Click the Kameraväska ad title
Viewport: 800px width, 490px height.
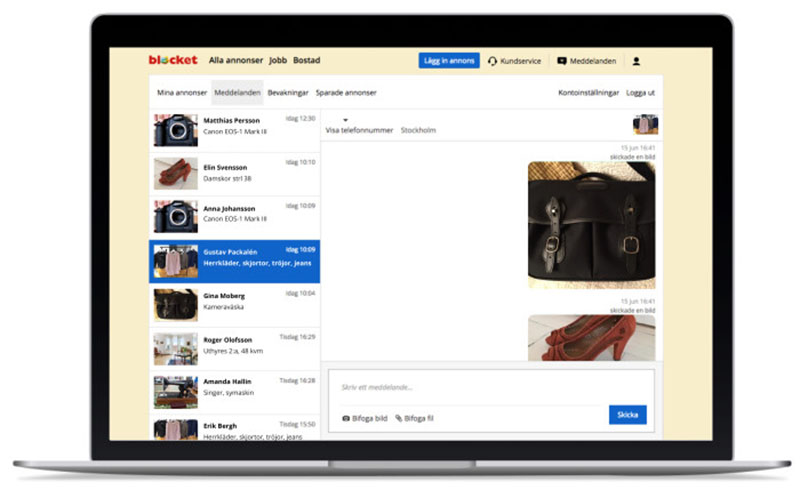[x=223, y=307]
